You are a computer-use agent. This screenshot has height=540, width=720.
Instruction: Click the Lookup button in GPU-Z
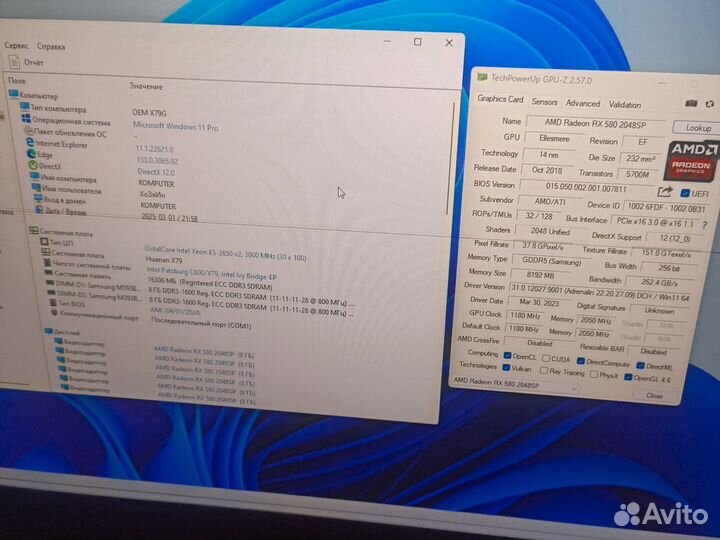point(697,128)
